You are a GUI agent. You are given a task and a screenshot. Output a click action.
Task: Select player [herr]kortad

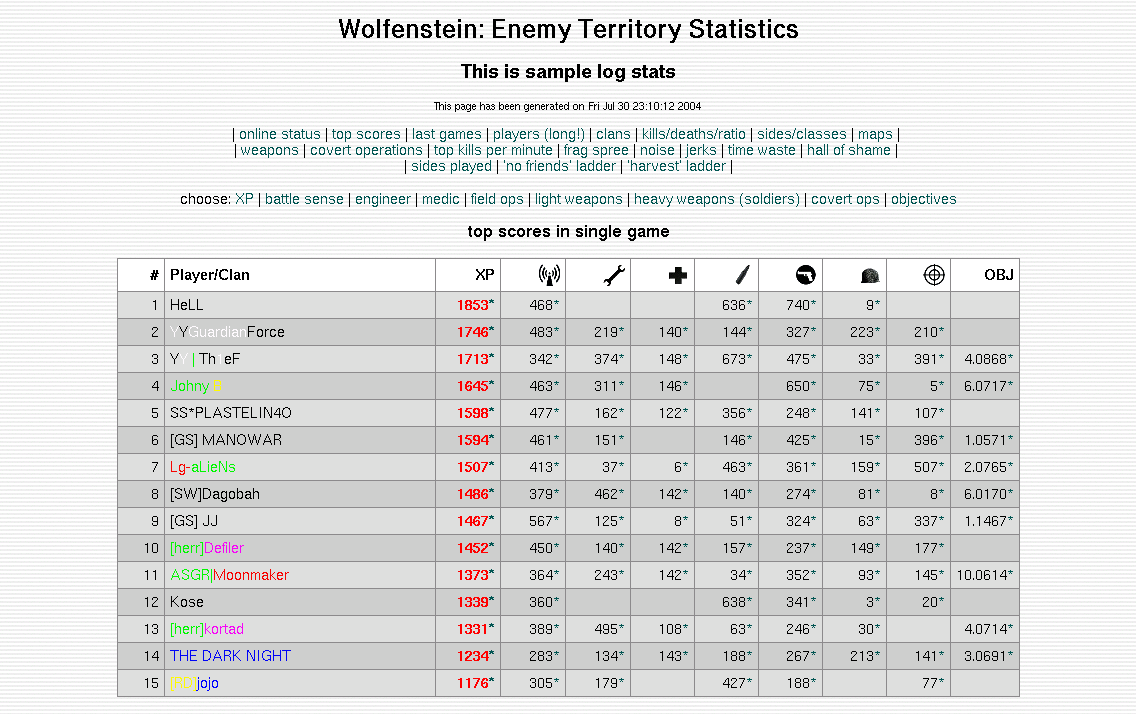(x=206, y=629)
